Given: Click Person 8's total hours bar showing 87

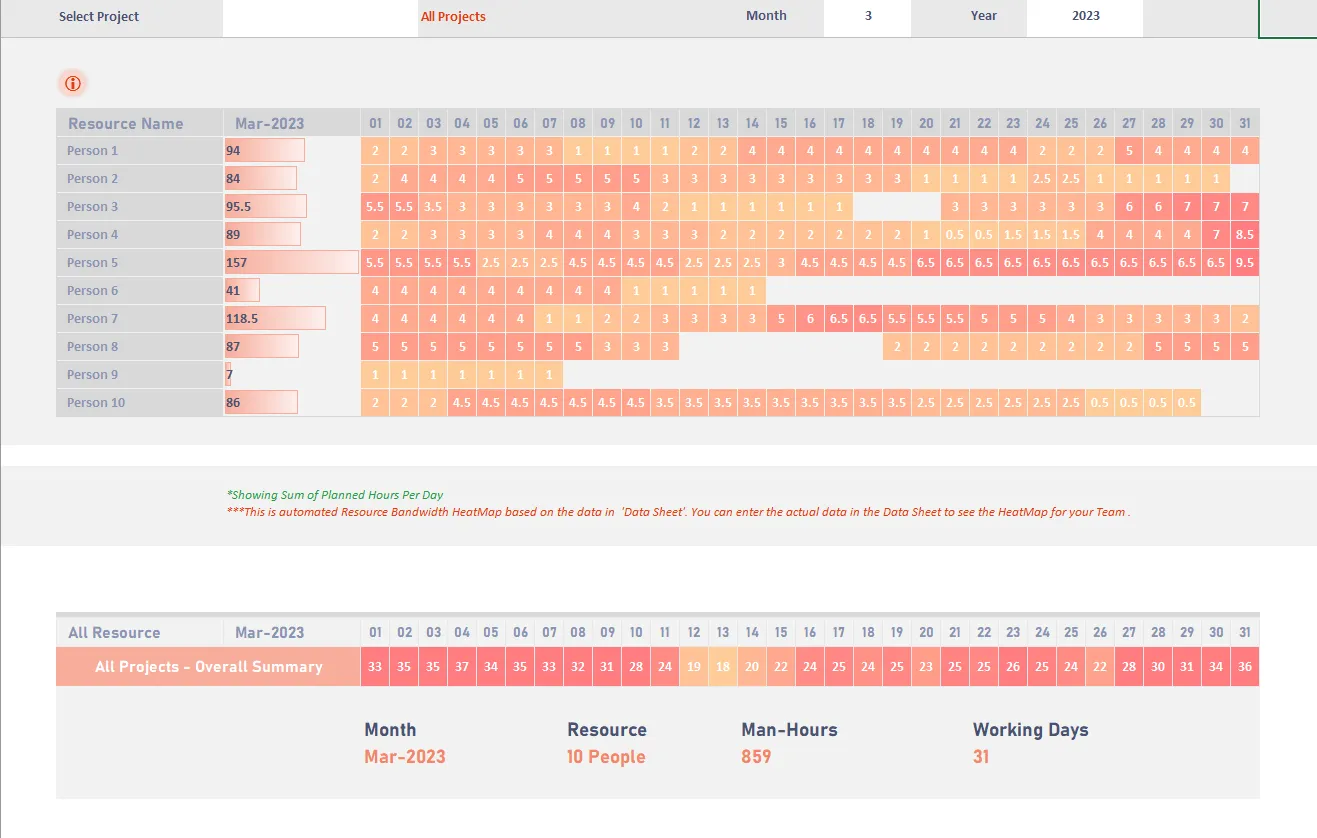Looking at the screenshot, I should tap(262, 347).
